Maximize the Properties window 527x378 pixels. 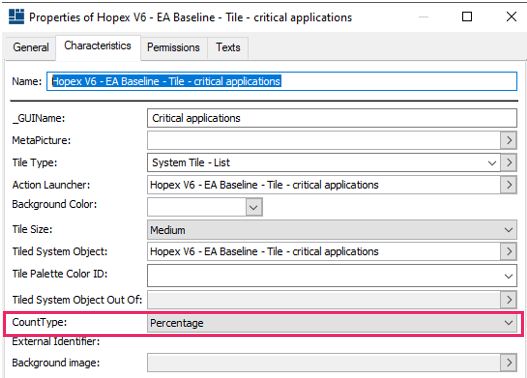[467, 16]
